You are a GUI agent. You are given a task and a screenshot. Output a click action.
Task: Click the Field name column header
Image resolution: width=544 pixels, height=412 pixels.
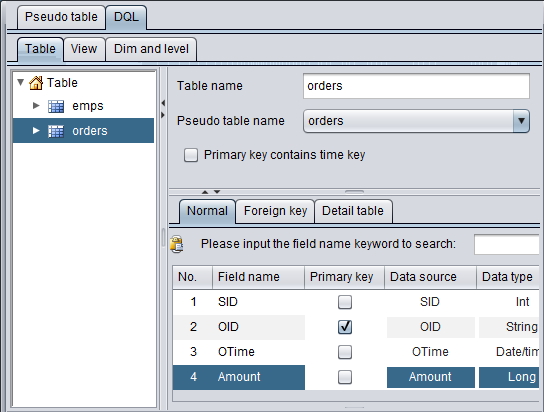pos(258,277)
